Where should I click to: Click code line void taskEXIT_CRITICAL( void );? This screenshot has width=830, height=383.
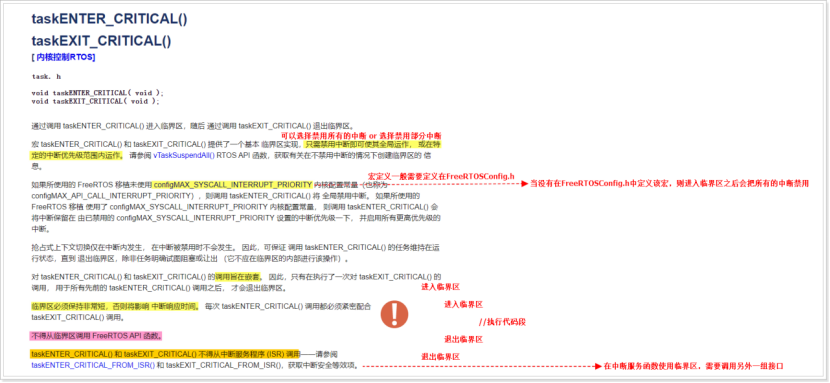point(95,101)
